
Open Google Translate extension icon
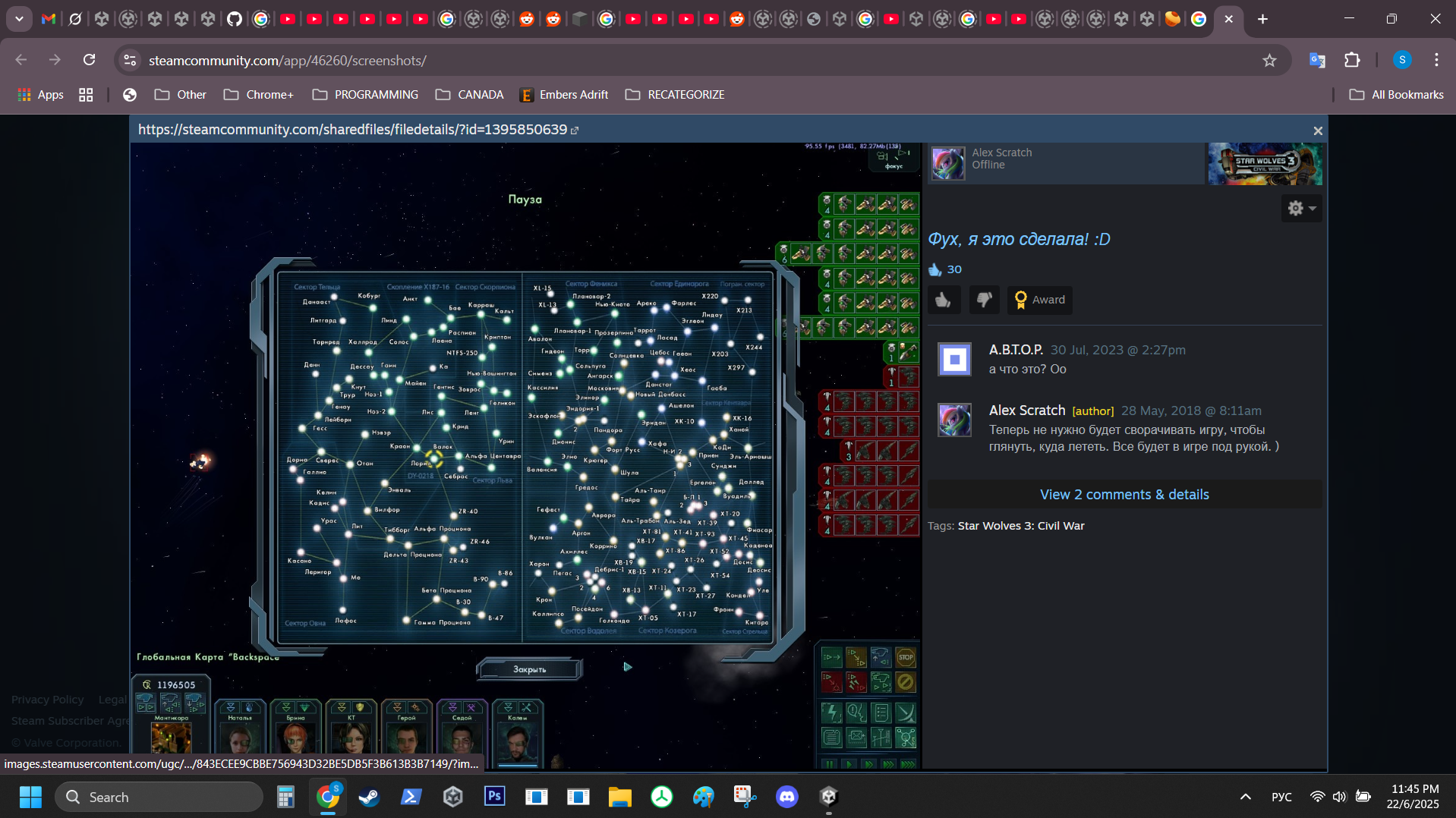[1317, 60]
